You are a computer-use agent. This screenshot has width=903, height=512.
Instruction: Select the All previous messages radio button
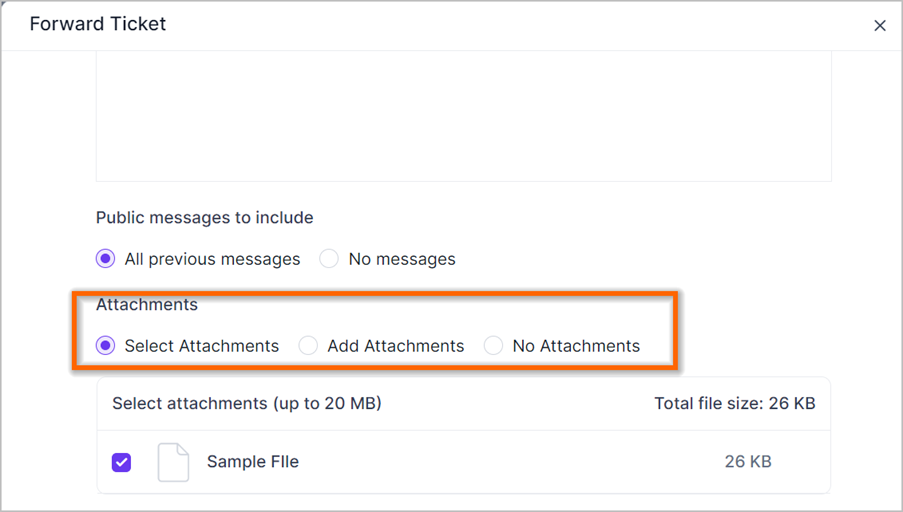[106, 259]
